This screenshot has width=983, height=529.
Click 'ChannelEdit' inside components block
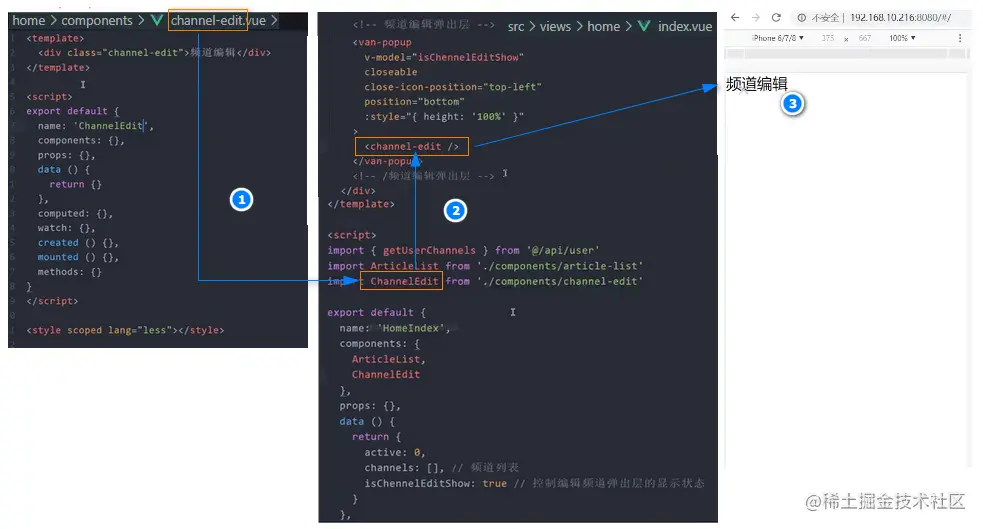pos(386,375)
